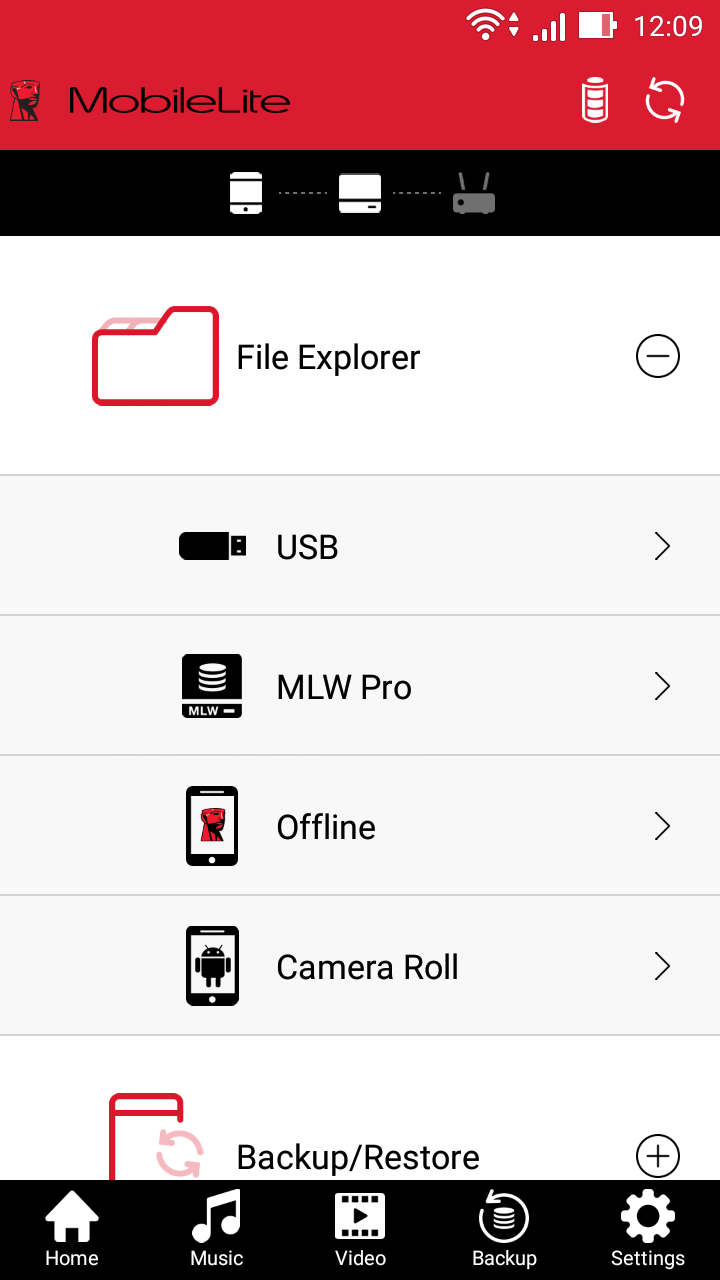
Task: Select the phone device icon in connection bar
Action: pyautogui.click(x=246, y=193)
